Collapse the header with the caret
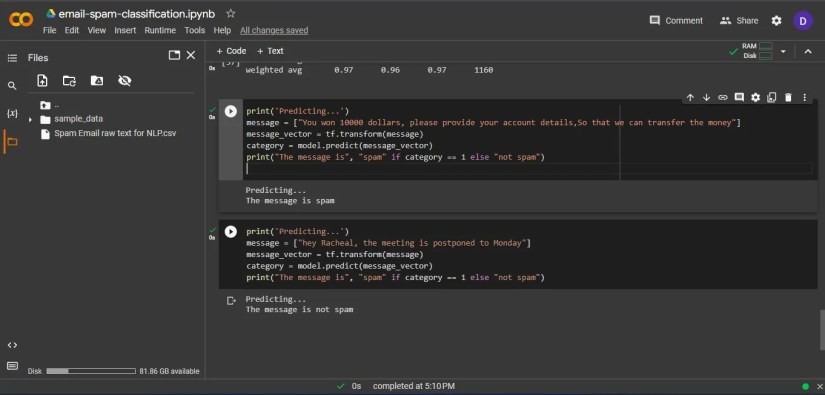825x395 pixels. pyautogui.click(x=808, y=51)
